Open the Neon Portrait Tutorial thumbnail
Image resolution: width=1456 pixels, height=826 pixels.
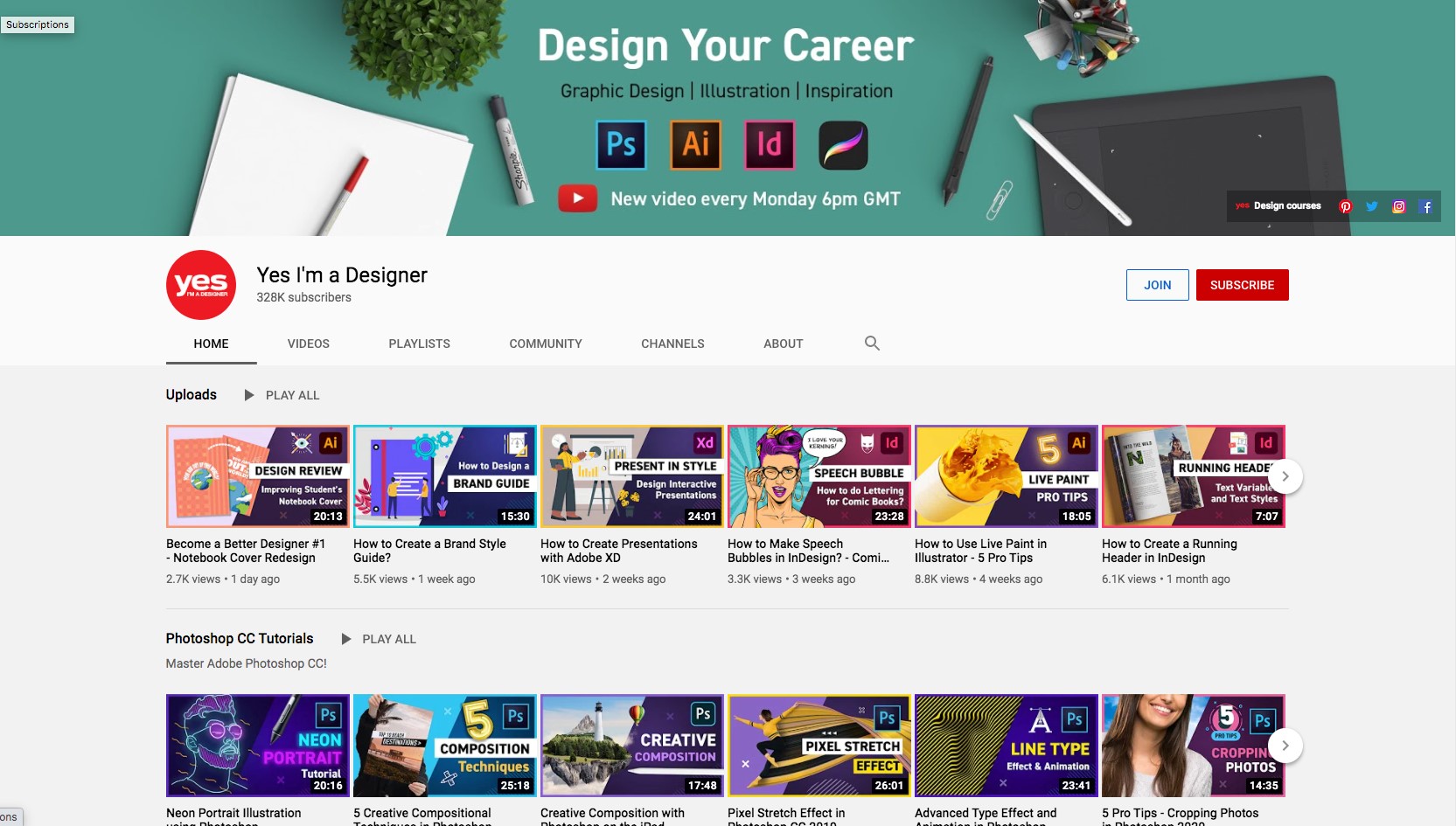click(x=258, y=746)
